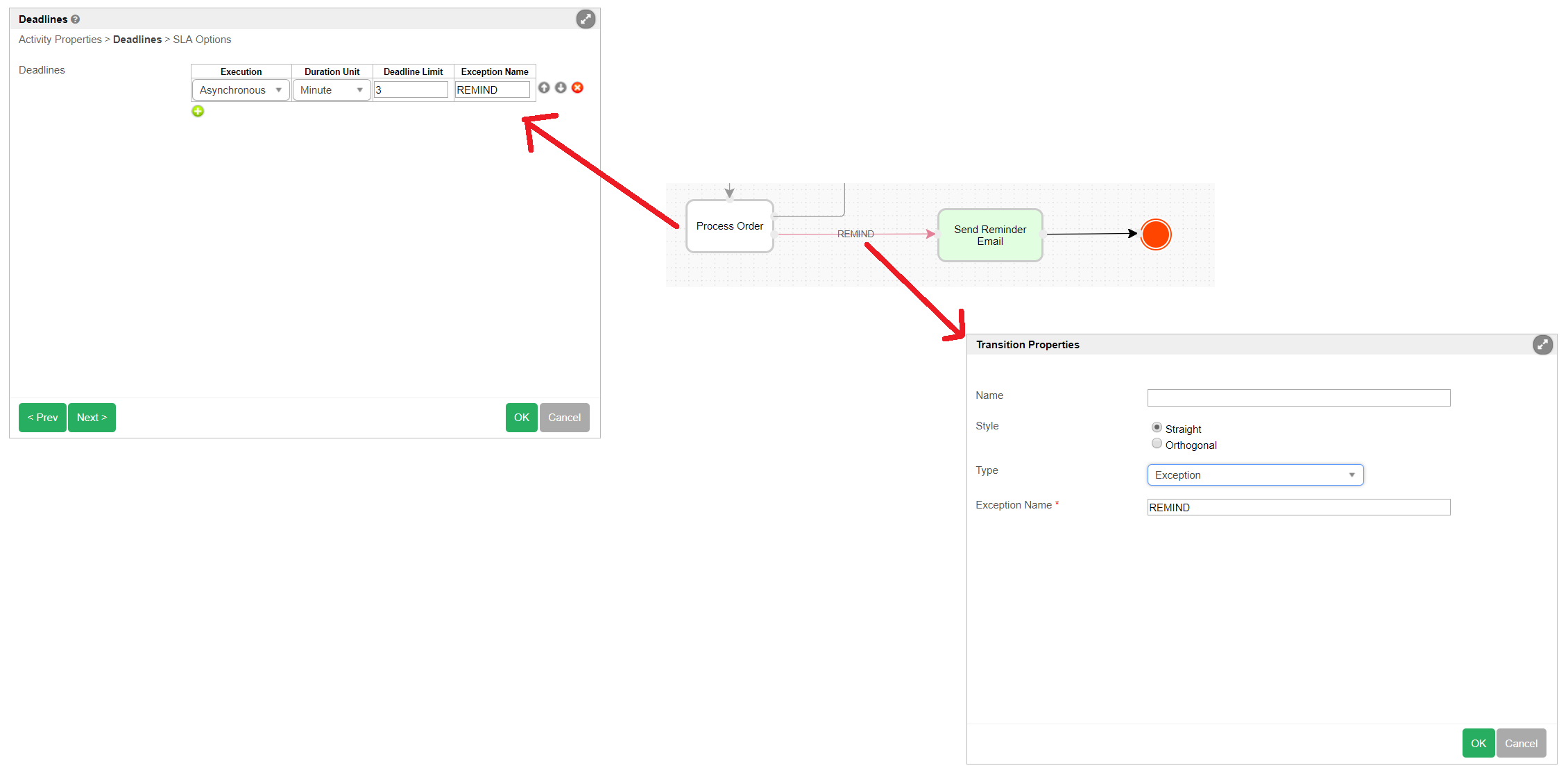Expand the Transition Properties dialog

(x=1542, y=345)
